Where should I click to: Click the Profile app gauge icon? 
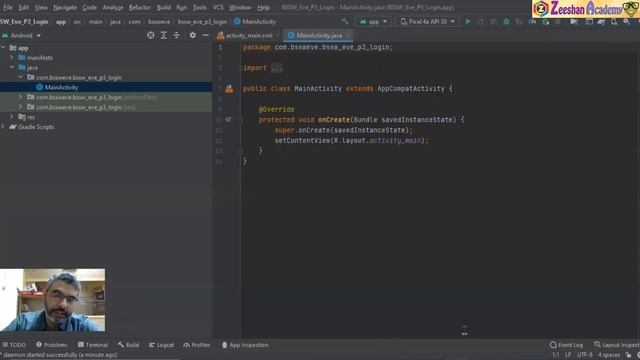pos(532,21)
